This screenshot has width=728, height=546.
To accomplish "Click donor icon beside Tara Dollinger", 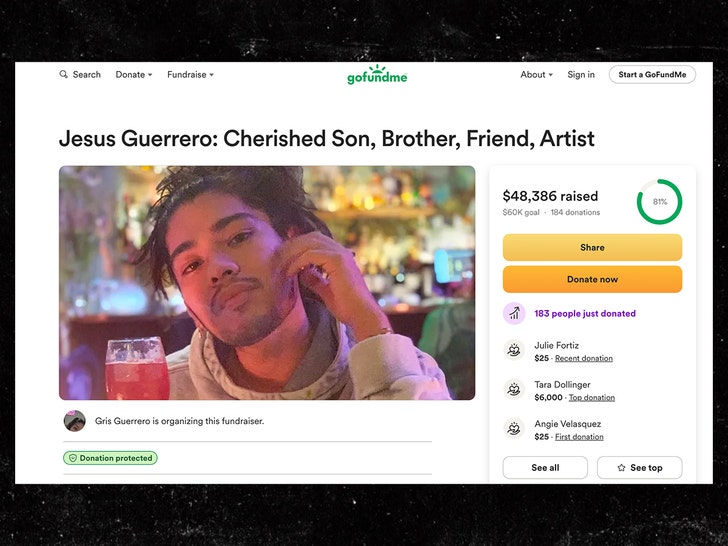I will click(x=514, y=390).
